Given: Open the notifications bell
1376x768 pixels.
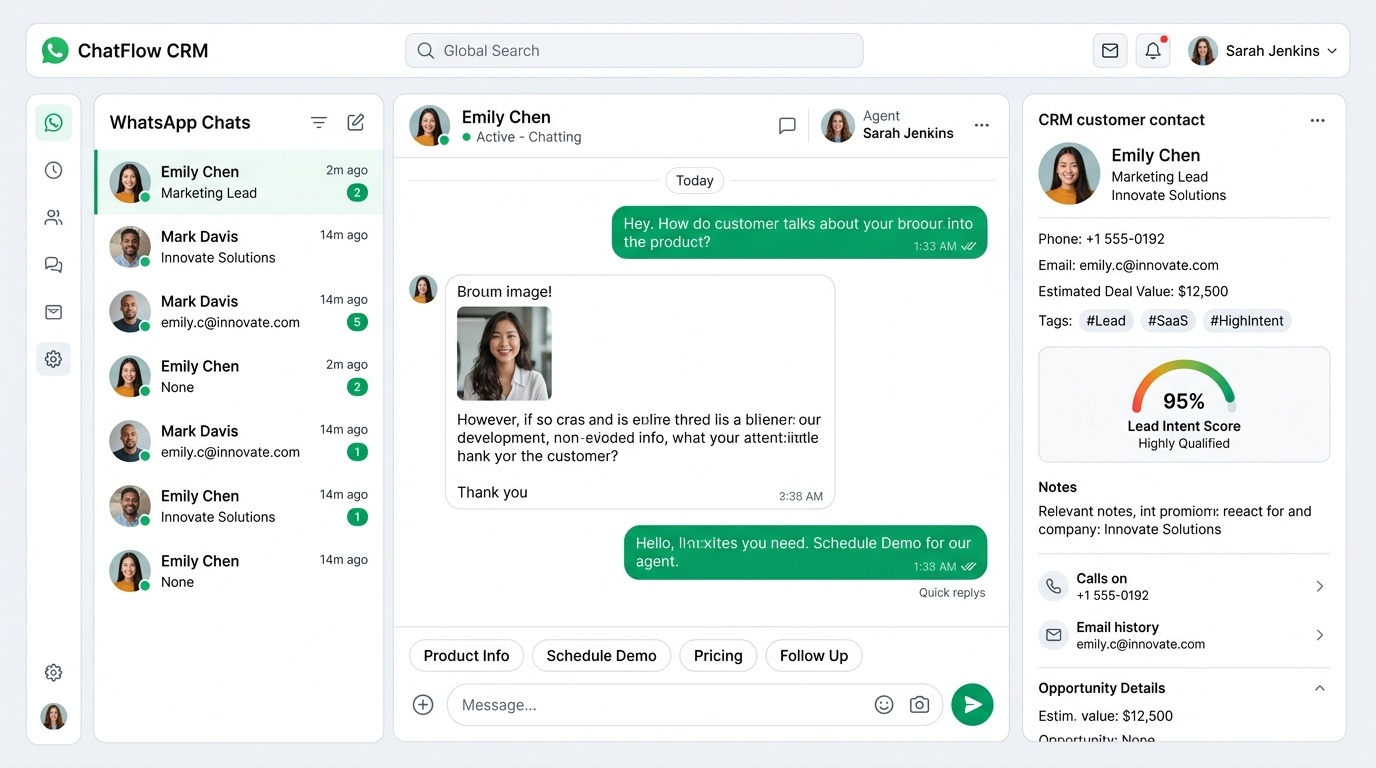Looking at the screenshot, I should pos(1153,51).
